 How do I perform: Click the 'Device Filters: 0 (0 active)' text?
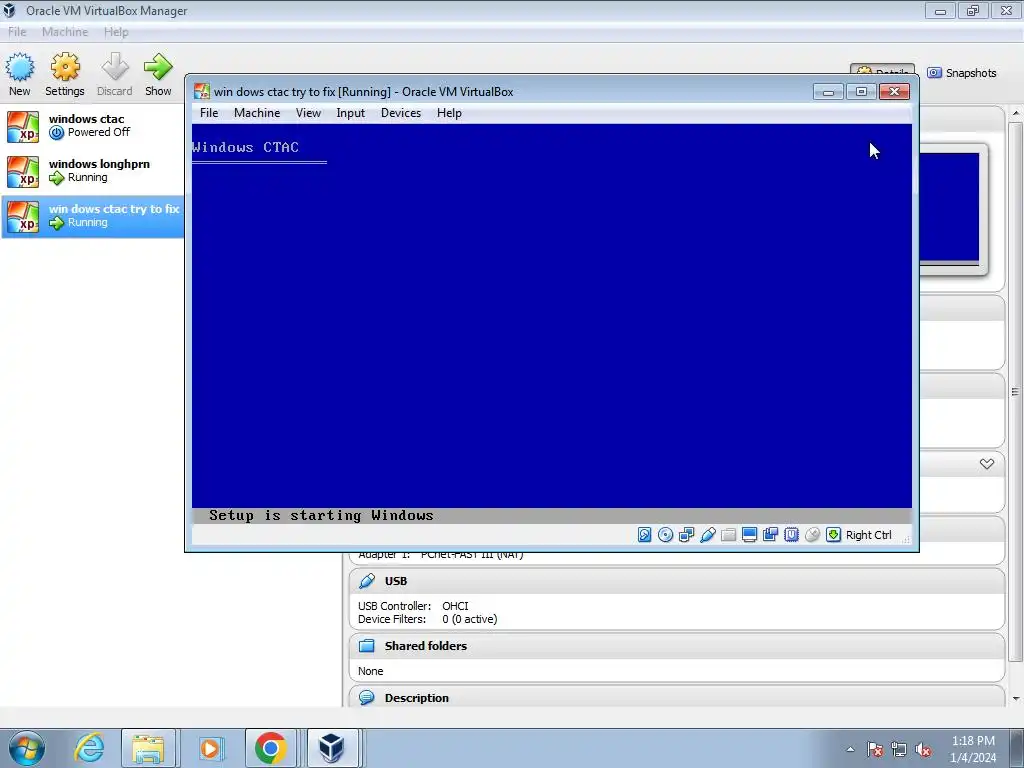tap(427, 619)
